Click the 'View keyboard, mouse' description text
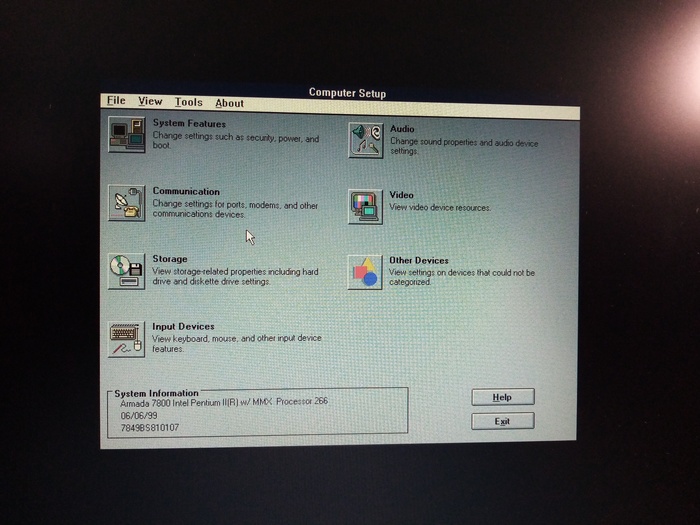The width and height of the screenshot is (700, 525). pos(237,343)
